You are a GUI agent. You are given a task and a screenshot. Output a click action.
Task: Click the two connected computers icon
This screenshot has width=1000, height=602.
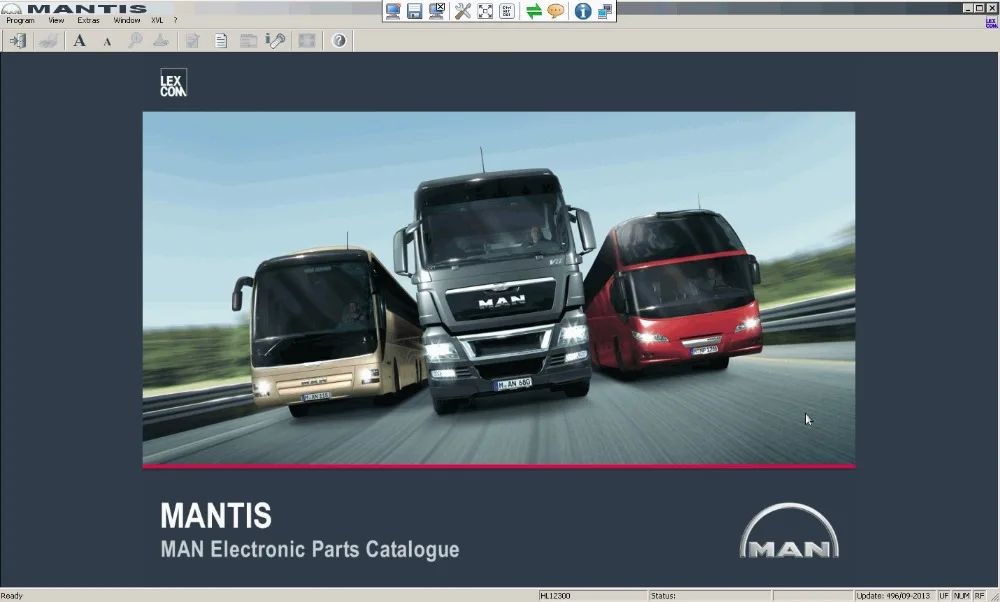[605, 11]
